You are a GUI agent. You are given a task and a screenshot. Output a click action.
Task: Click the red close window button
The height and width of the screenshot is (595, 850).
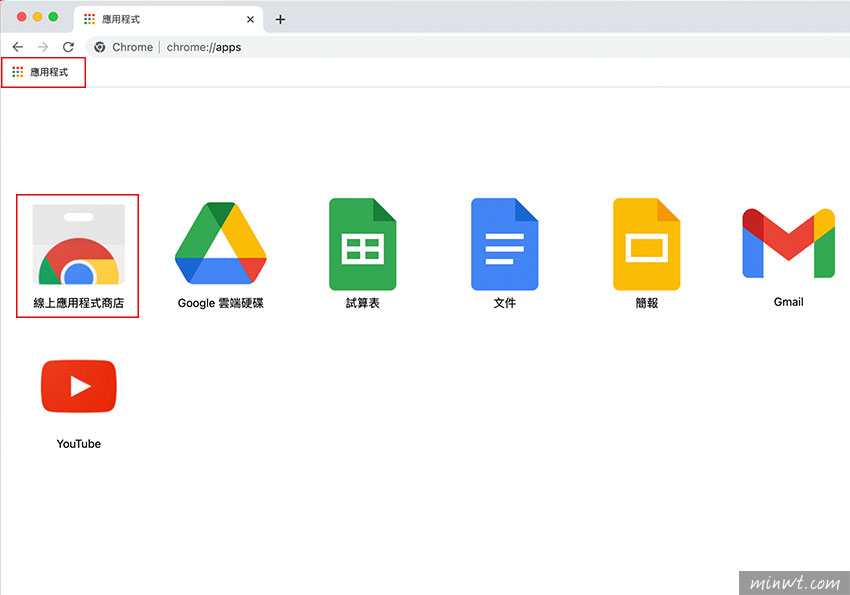[22, 17]
